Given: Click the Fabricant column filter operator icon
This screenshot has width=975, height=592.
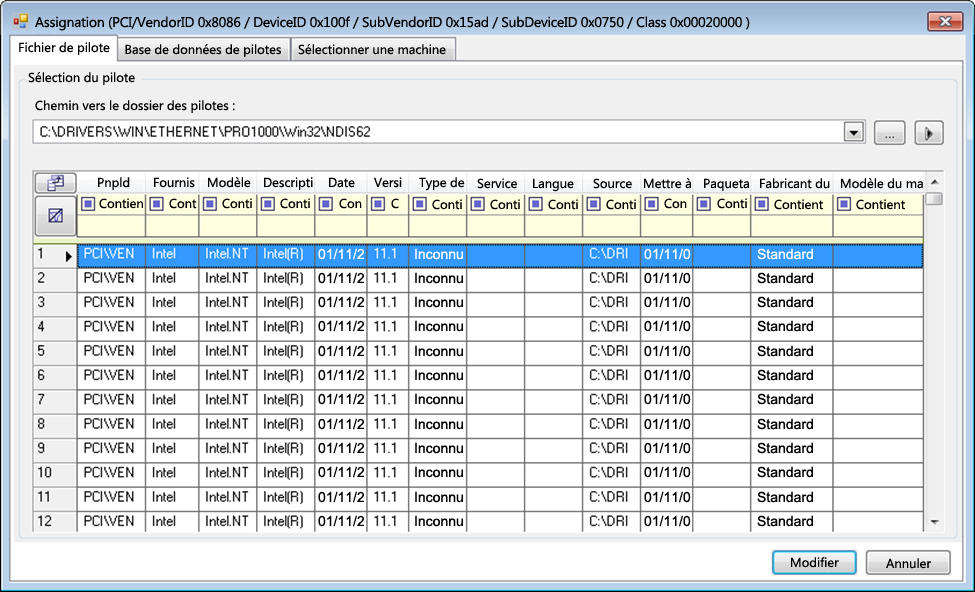Looking at the screenshot, I should pyautogui.click(x=762, y=204).
